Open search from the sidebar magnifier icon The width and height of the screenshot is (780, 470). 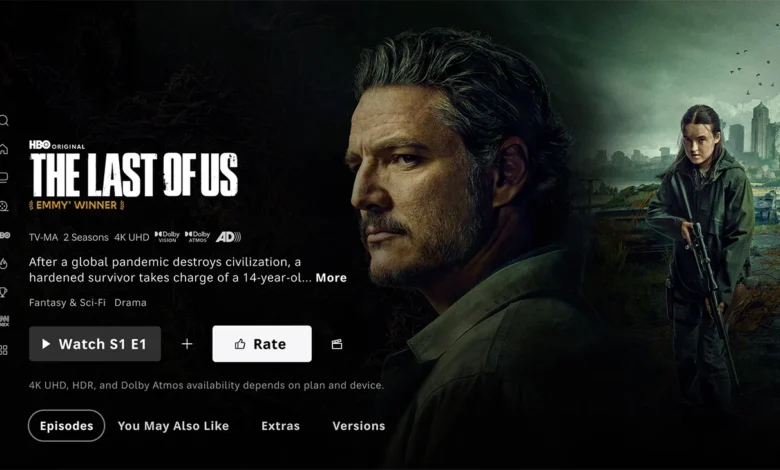4,120
